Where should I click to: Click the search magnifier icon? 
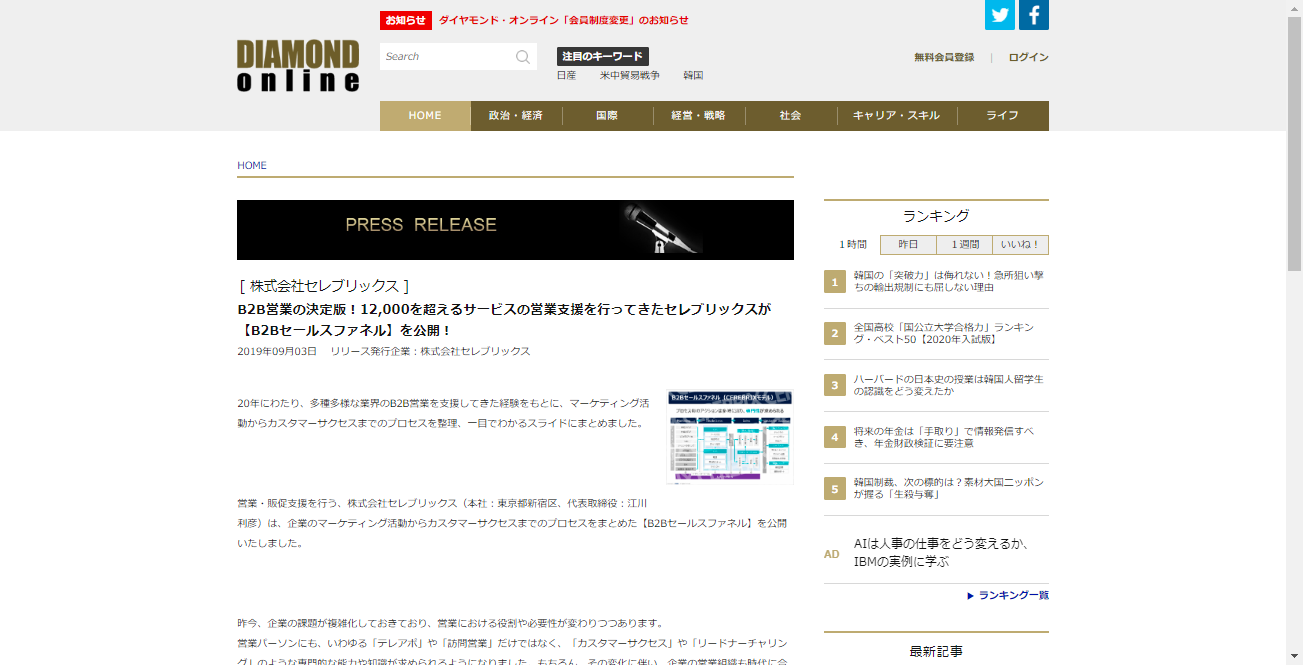pyautogui.click(x=523, y=57)
